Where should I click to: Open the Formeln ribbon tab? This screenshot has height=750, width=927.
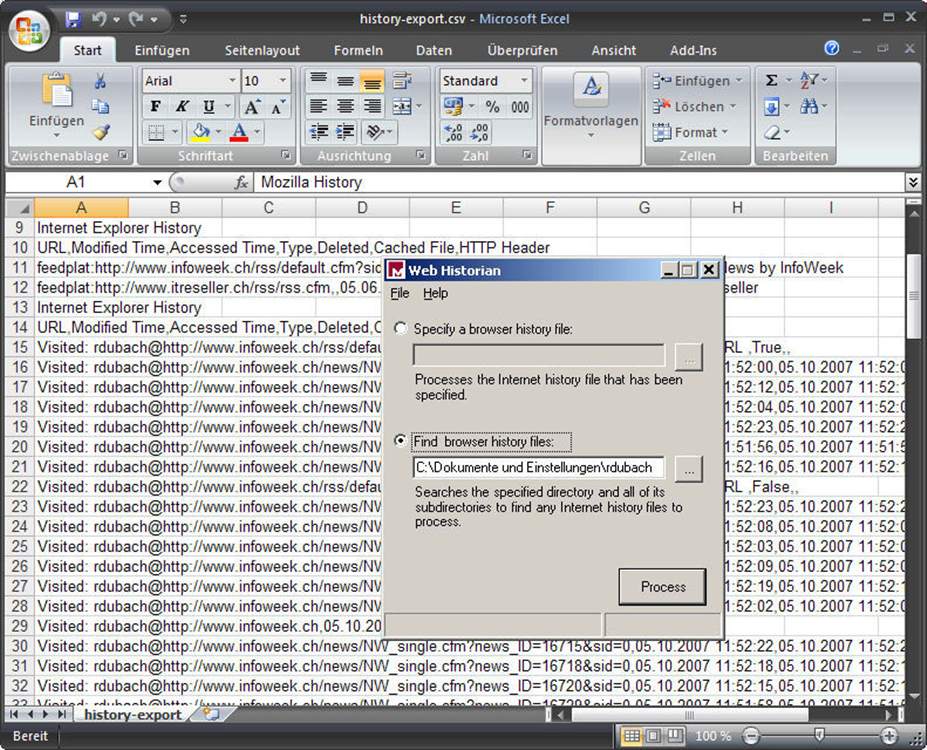[358, 51]
